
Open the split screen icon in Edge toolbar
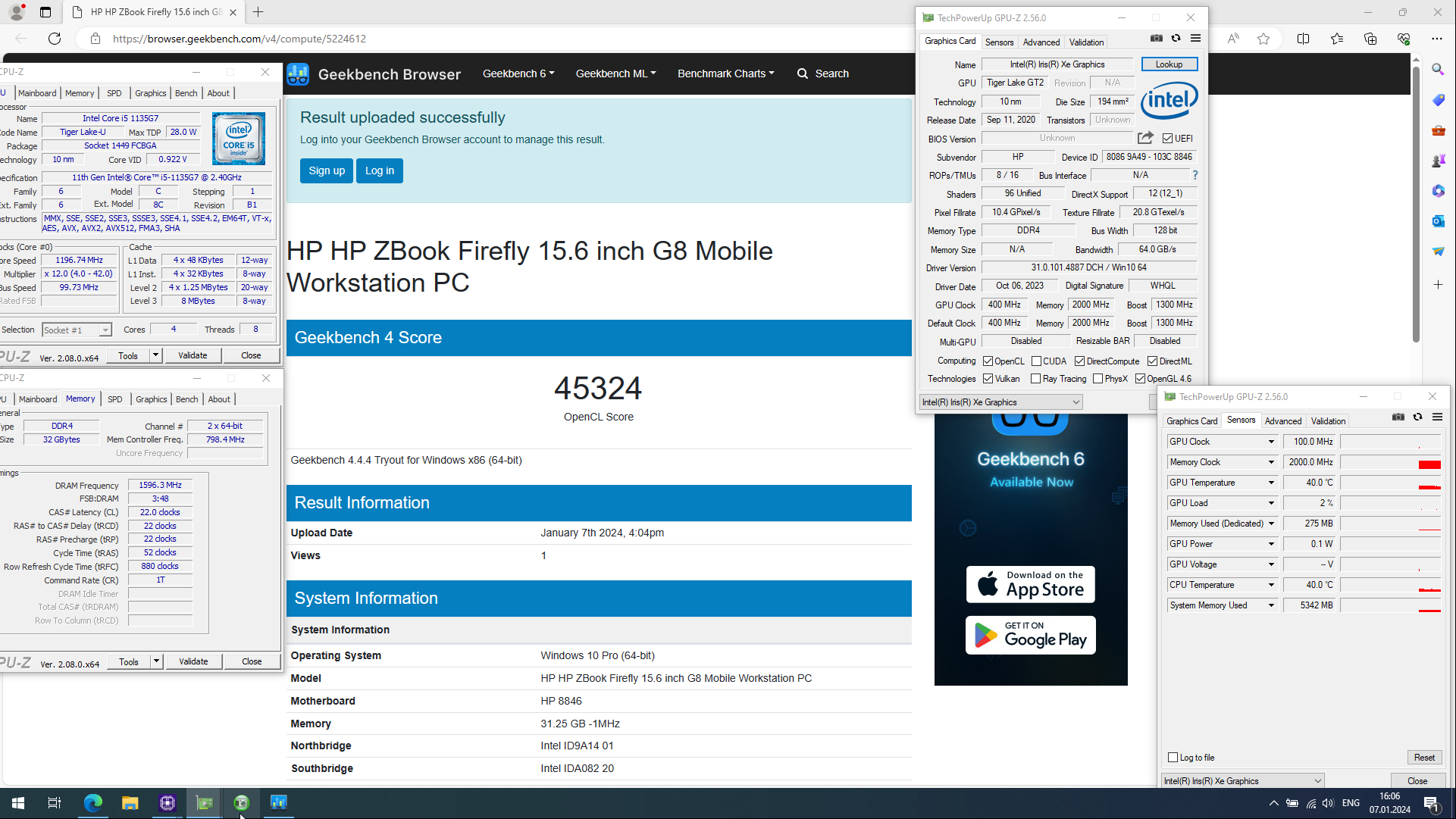(1304, 39)
